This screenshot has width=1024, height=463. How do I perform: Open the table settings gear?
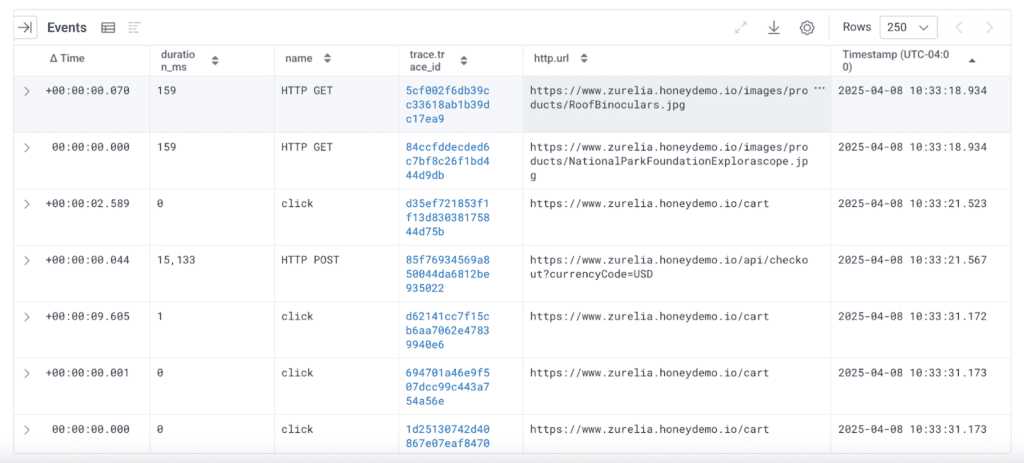[x=807, y=28]
